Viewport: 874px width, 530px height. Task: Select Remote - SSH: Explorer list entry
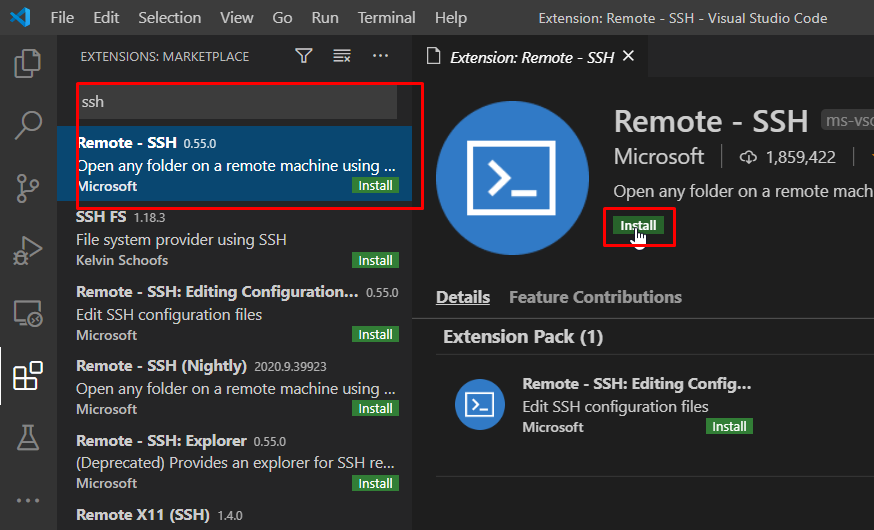[234, 461]
